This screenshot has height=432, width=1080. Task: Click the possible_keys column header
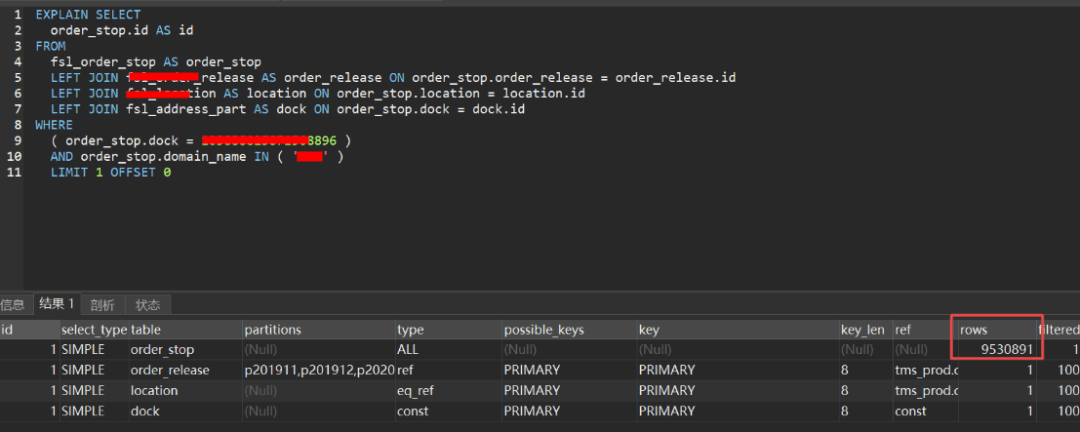tap(569, 329)
